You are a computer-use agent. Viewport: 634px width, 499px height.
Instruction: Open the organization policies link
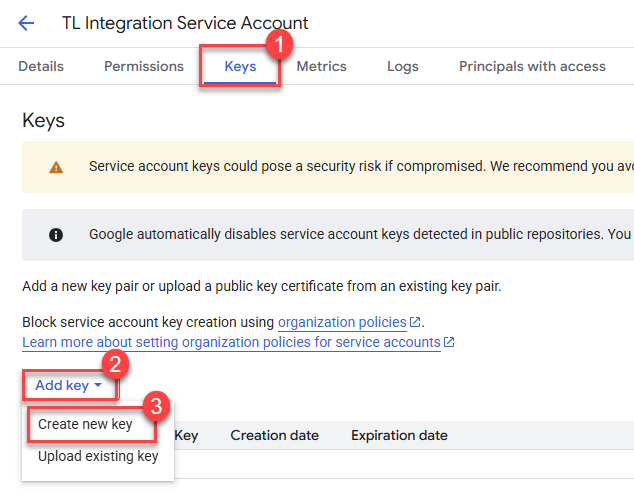click(x=342, y=322)
